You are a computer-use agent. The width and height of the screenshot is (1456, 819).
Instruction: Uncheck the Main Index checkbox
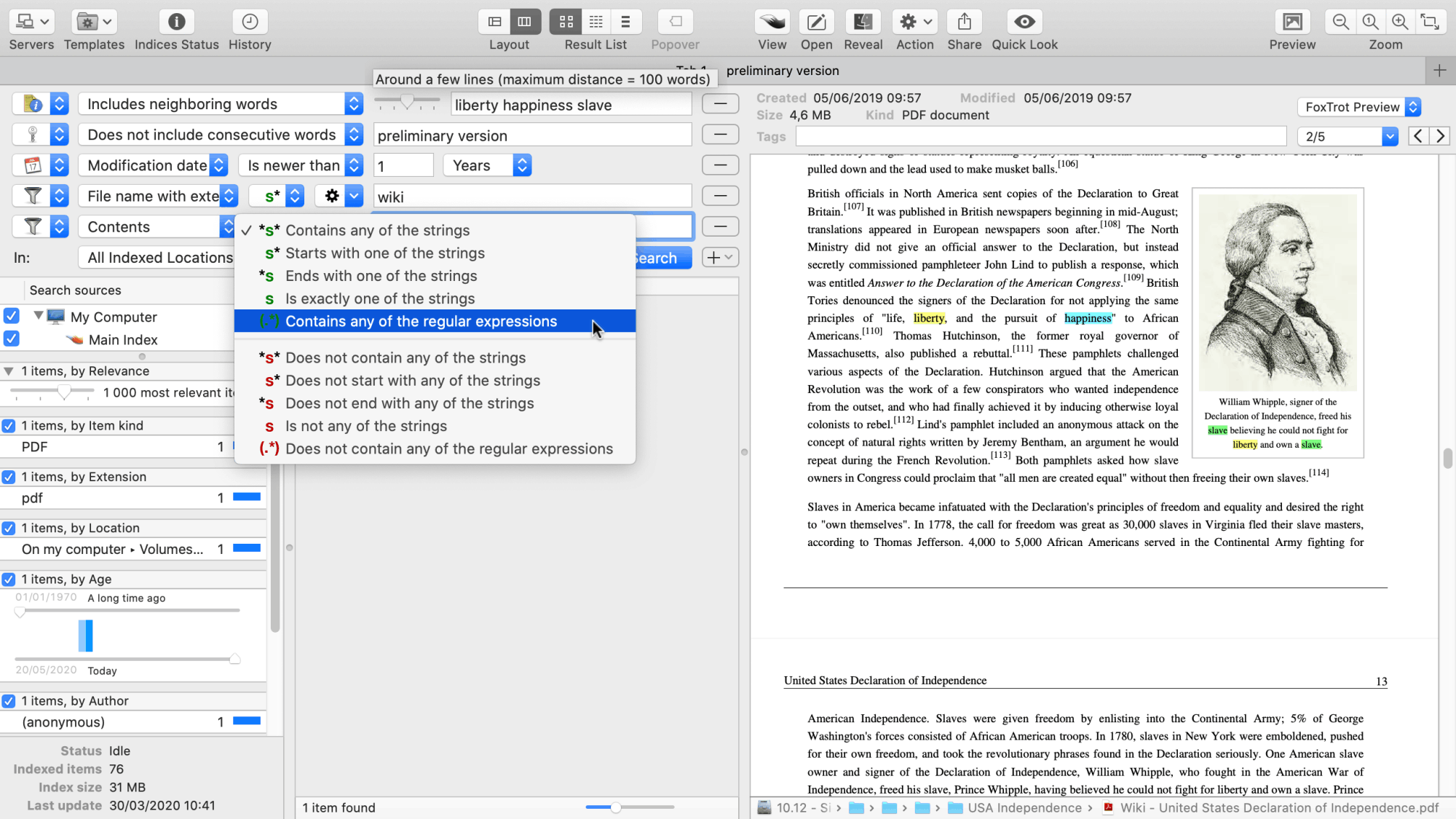pos(11,339)
